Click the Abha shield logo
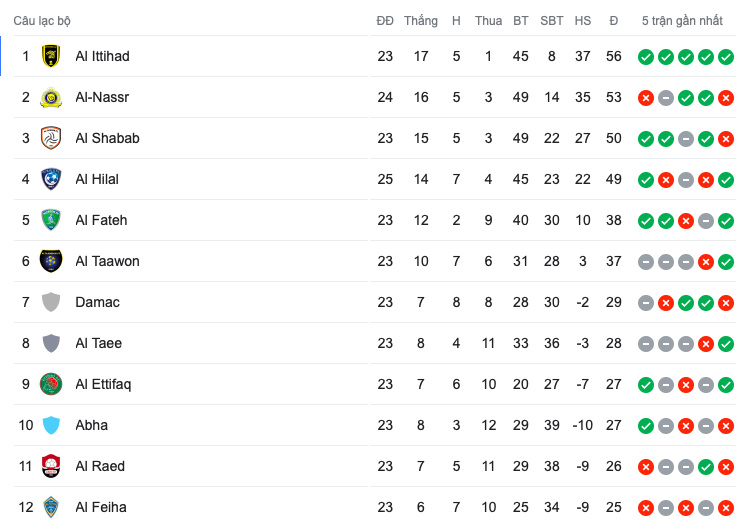The height and width of the screenshot is (524, 747). [51, 426]
